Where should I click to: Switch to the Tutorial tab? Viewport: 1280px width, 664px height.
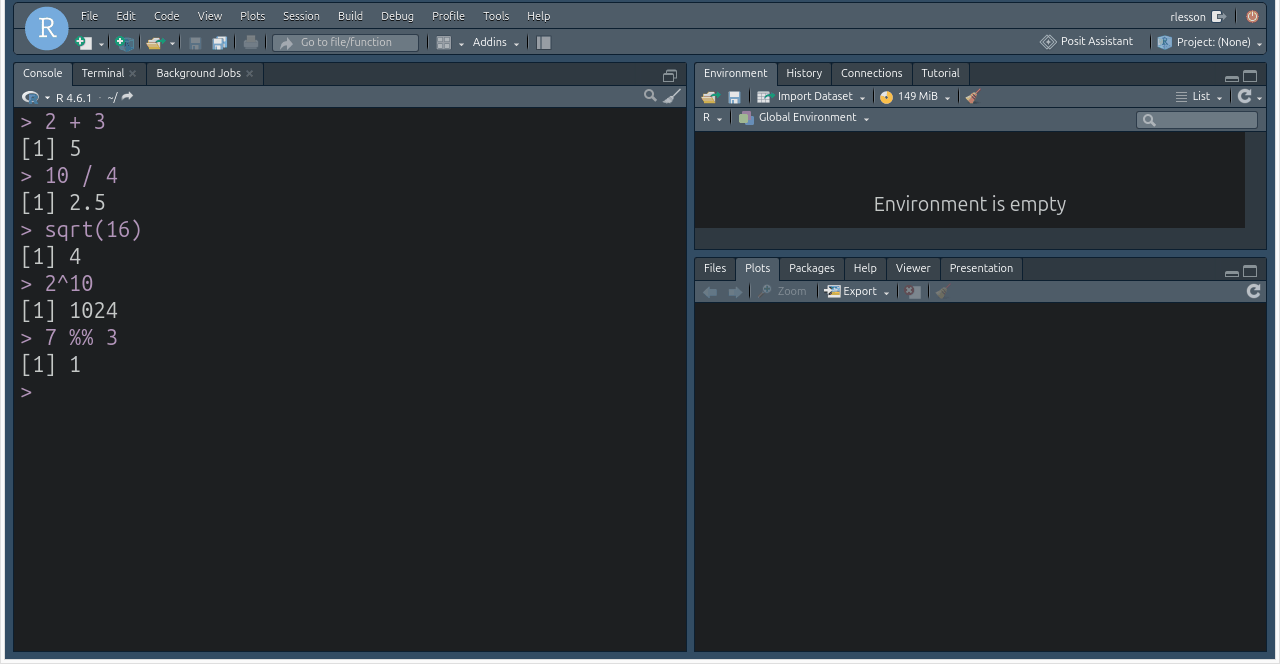click(x=940, y=74)
